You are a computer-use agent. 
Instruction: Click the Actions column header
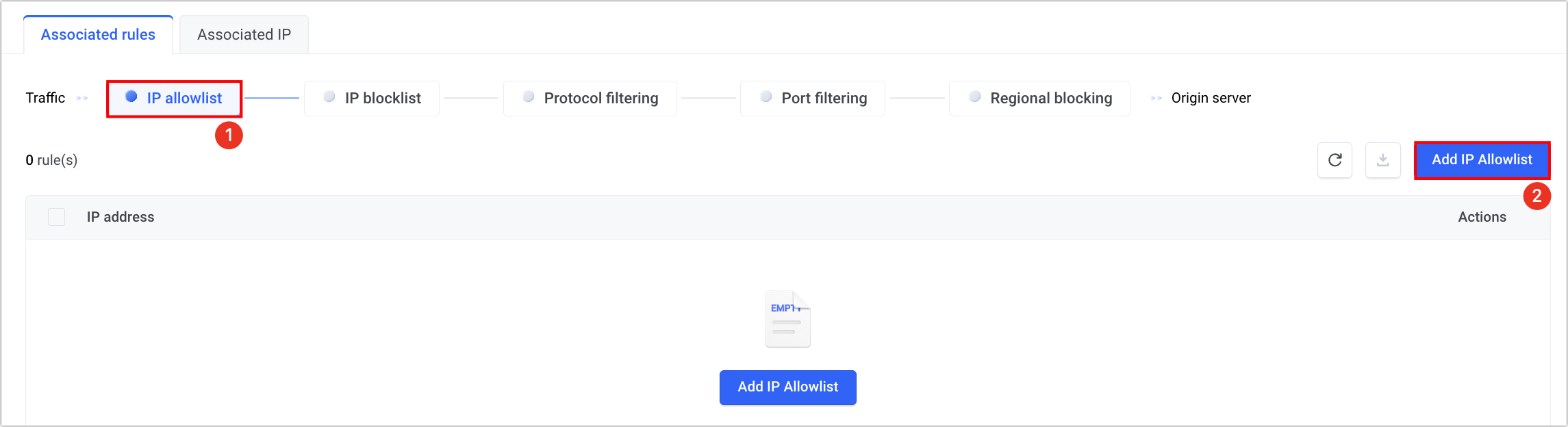pyautogui.click(x=1482, y=217)
